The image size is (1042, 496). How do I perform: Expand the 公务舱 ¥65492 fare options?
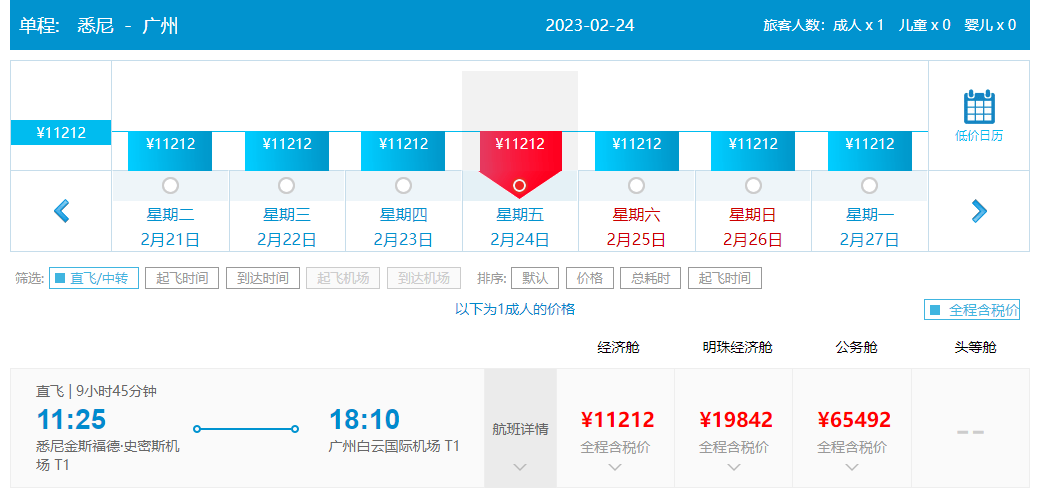click(x=852, y=466)
